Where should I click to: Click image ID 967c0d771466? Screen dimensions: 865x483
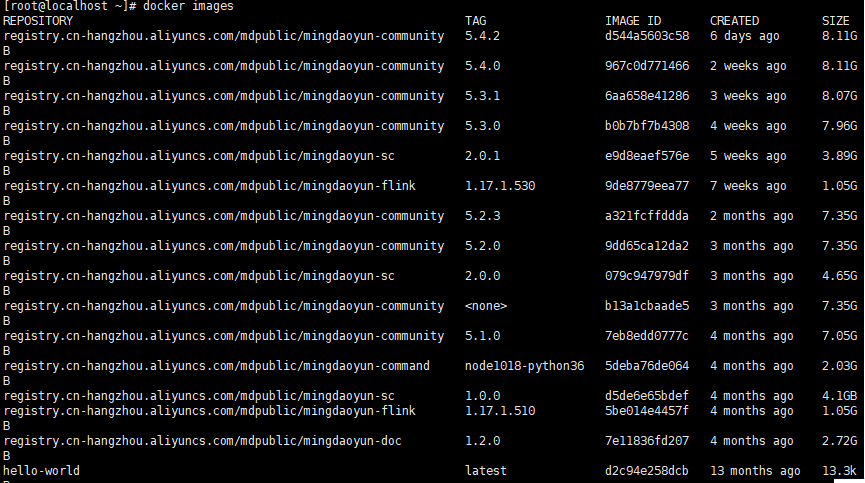pyautogui.click(x=647, y=66)
